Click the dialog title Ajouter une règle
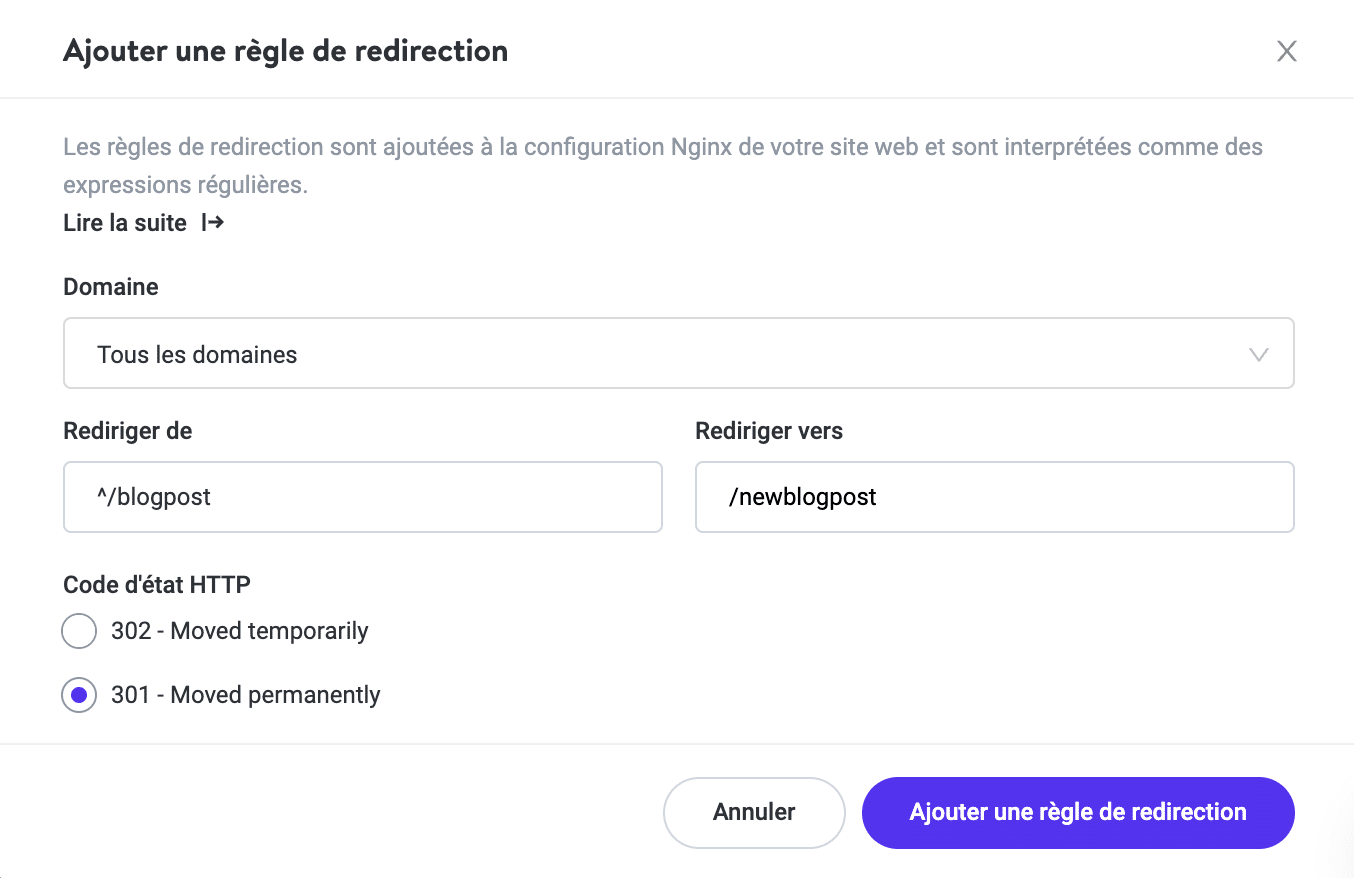Image resolution: width=1354 pixels, height=878 pixels. coord(286,50)
